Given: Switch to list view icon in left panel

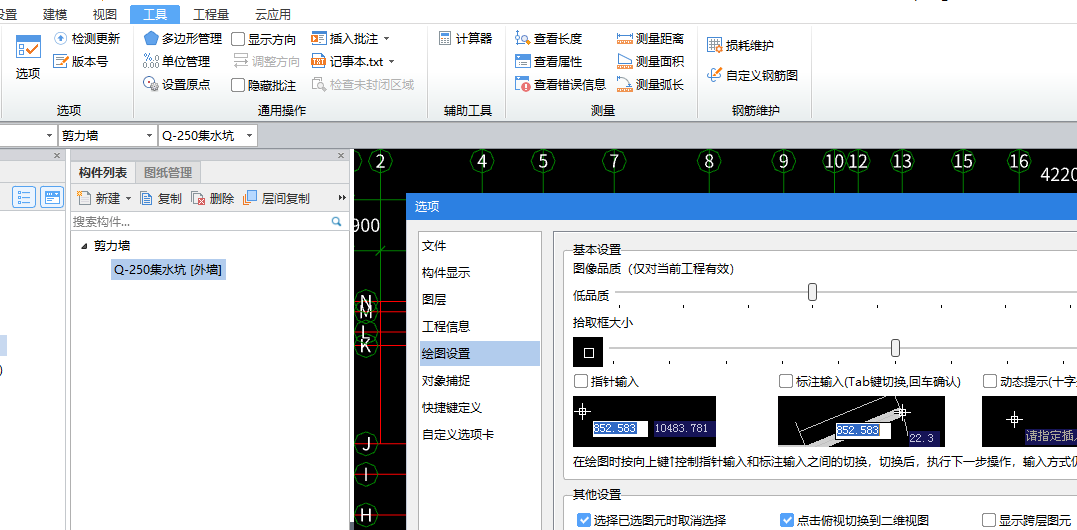Looking at the screenshot, I should coord(24,197).
